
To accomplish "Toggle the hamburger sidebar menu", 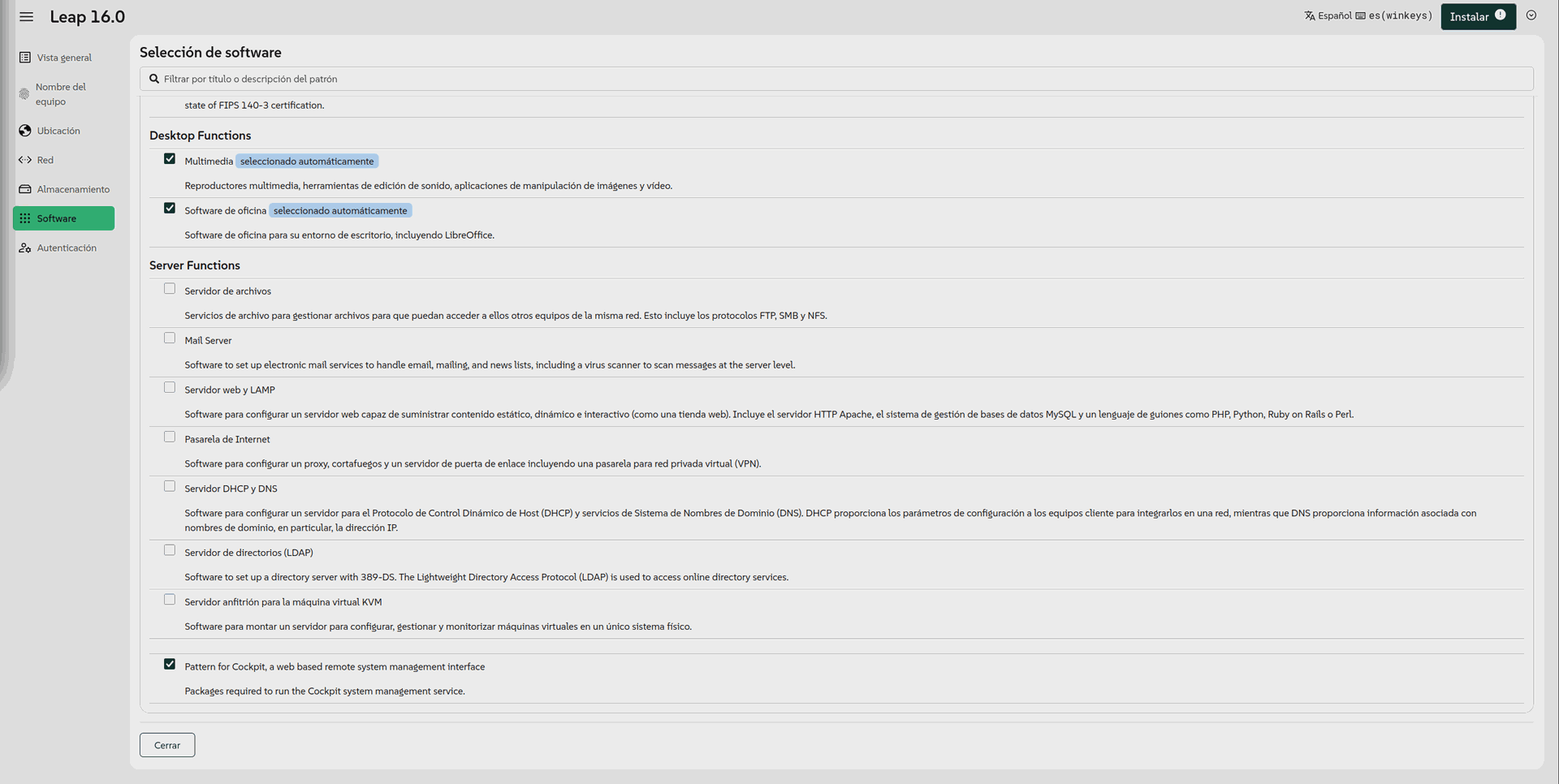I will (x=27, y=17).
